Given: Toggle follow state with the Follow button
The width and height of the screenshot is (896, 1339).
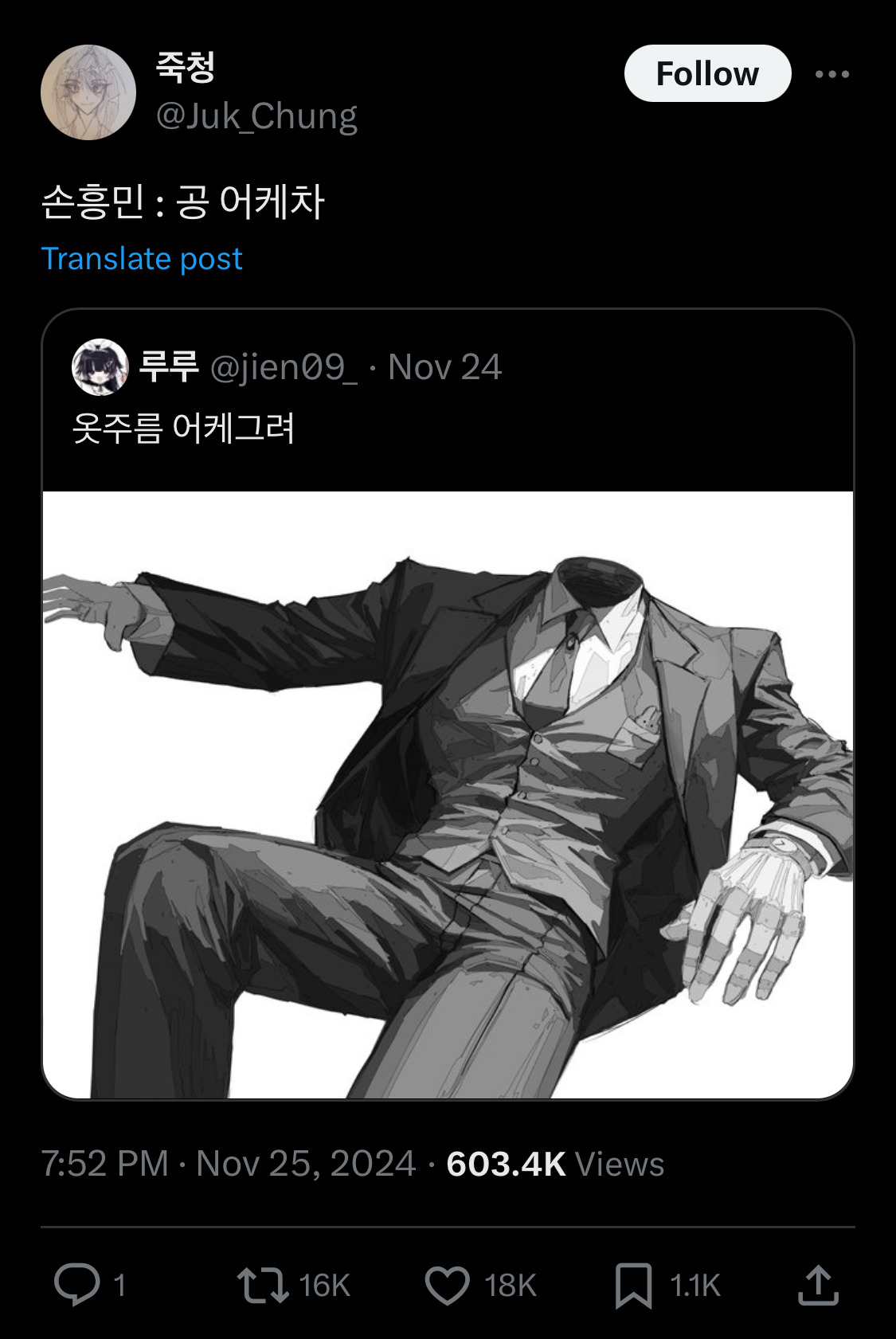Looking at the screenshot, I should pyautogui.click(x=708, y=72).
